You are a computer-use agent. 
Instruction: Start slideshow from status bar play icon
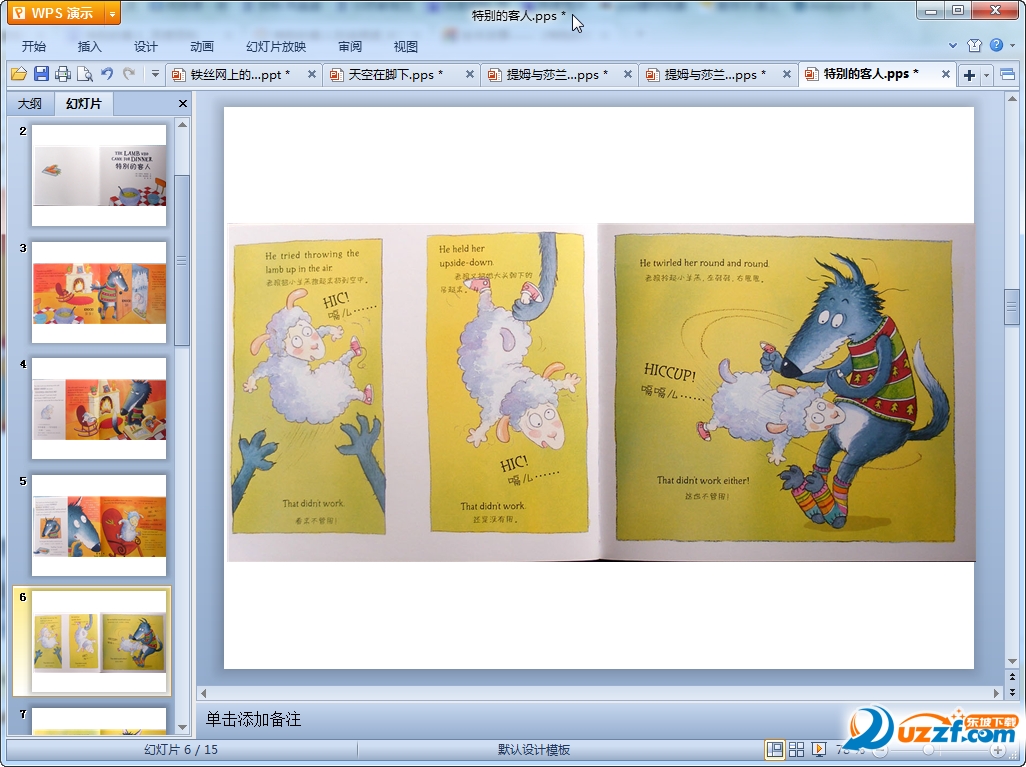coord(818,749)
